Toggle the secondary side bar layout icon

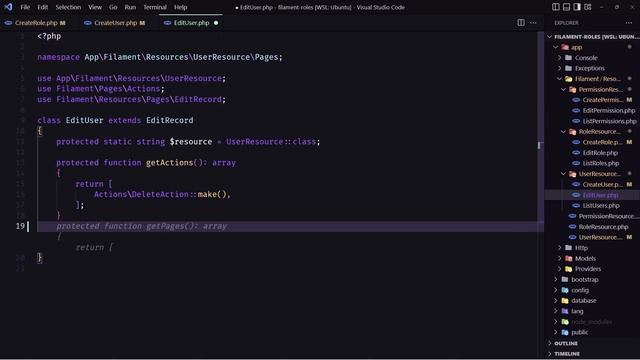coord(577,7)
